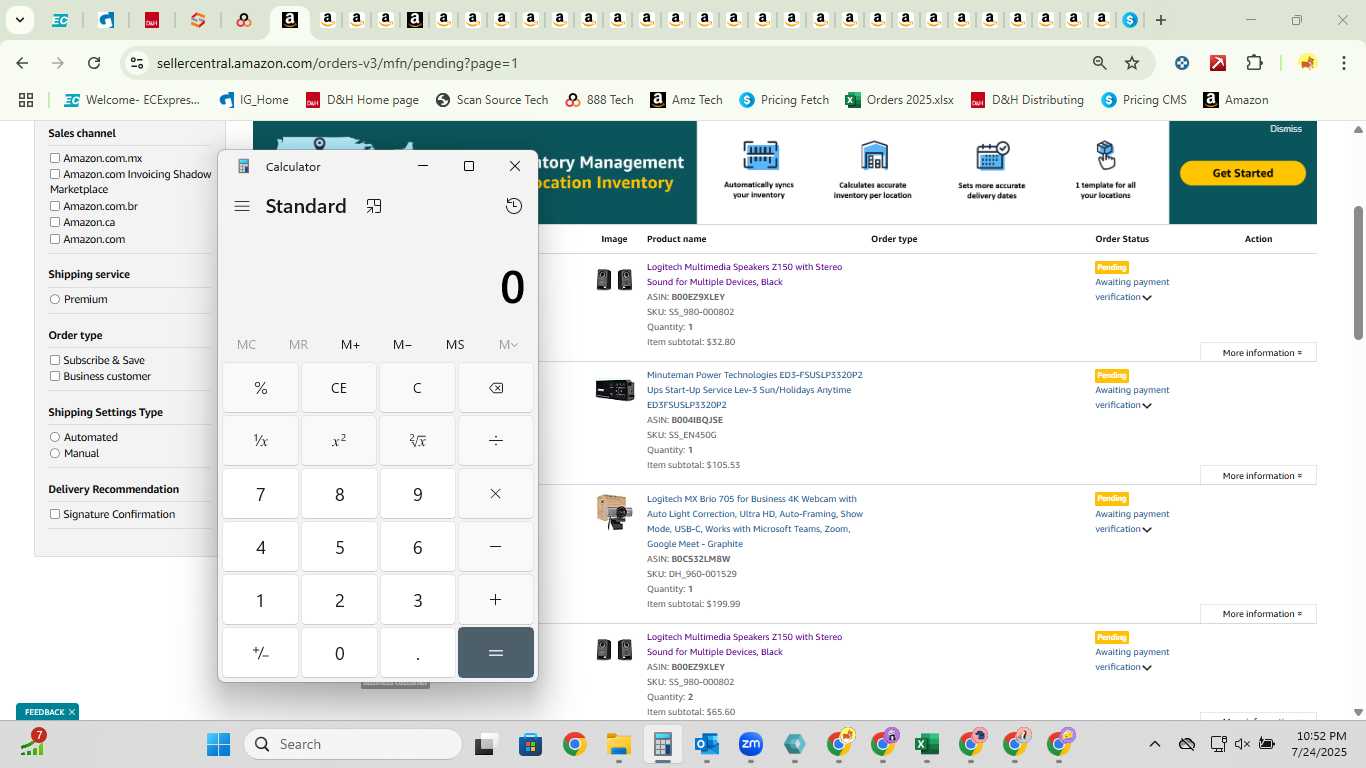The width and height of the screenshot is (1366, 768).
Task: Open the Pricing Fetch bookmark
Action: click(x=784, y=100)
